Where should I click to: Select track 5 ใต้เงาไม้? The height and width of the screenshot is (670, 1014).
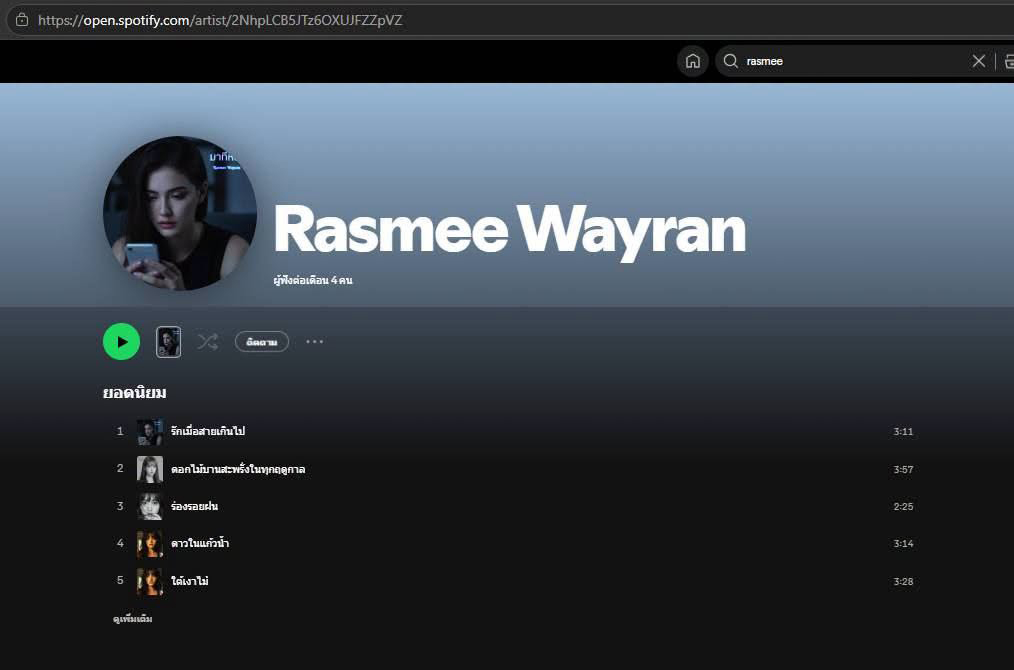[189, 581]
